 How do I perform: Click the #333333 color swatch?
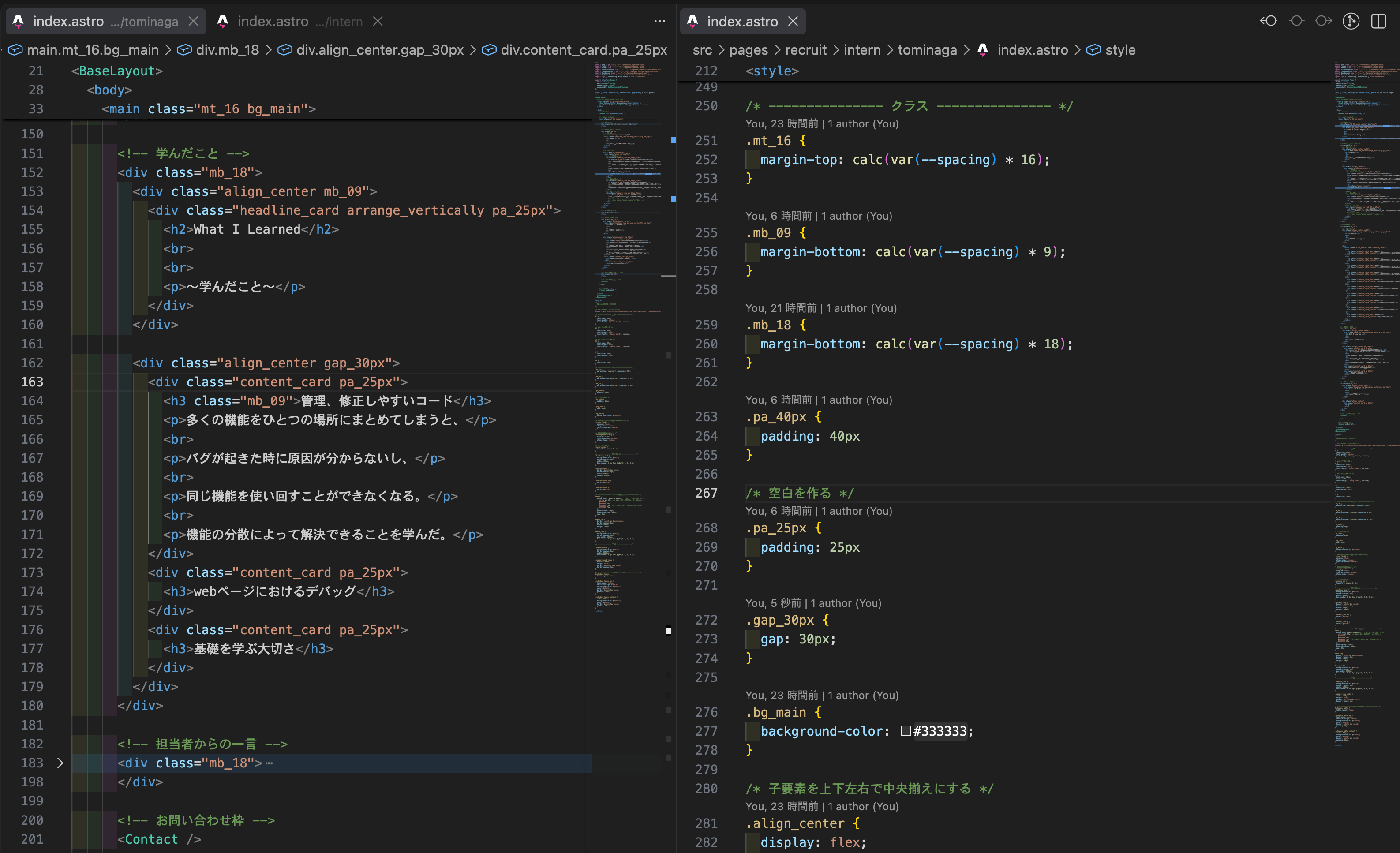tap(906, 731)
